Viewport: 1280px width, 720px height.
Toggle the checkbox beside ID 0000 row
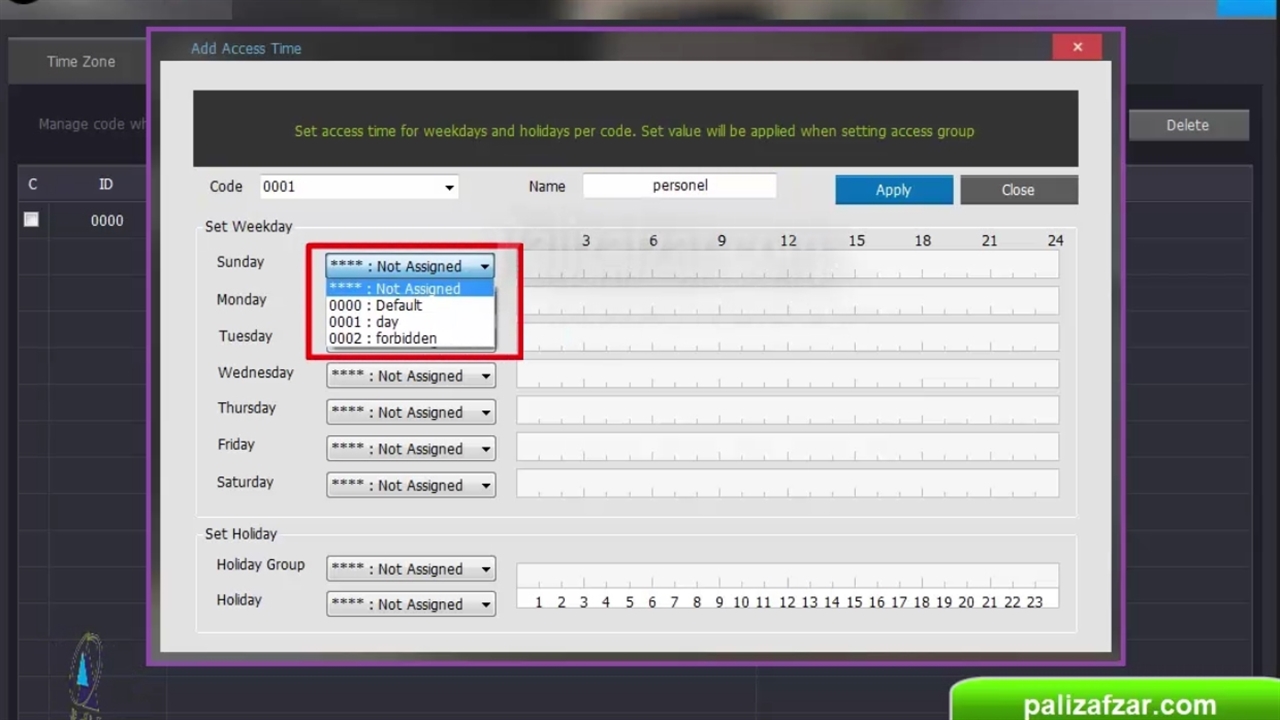[32, 220]
